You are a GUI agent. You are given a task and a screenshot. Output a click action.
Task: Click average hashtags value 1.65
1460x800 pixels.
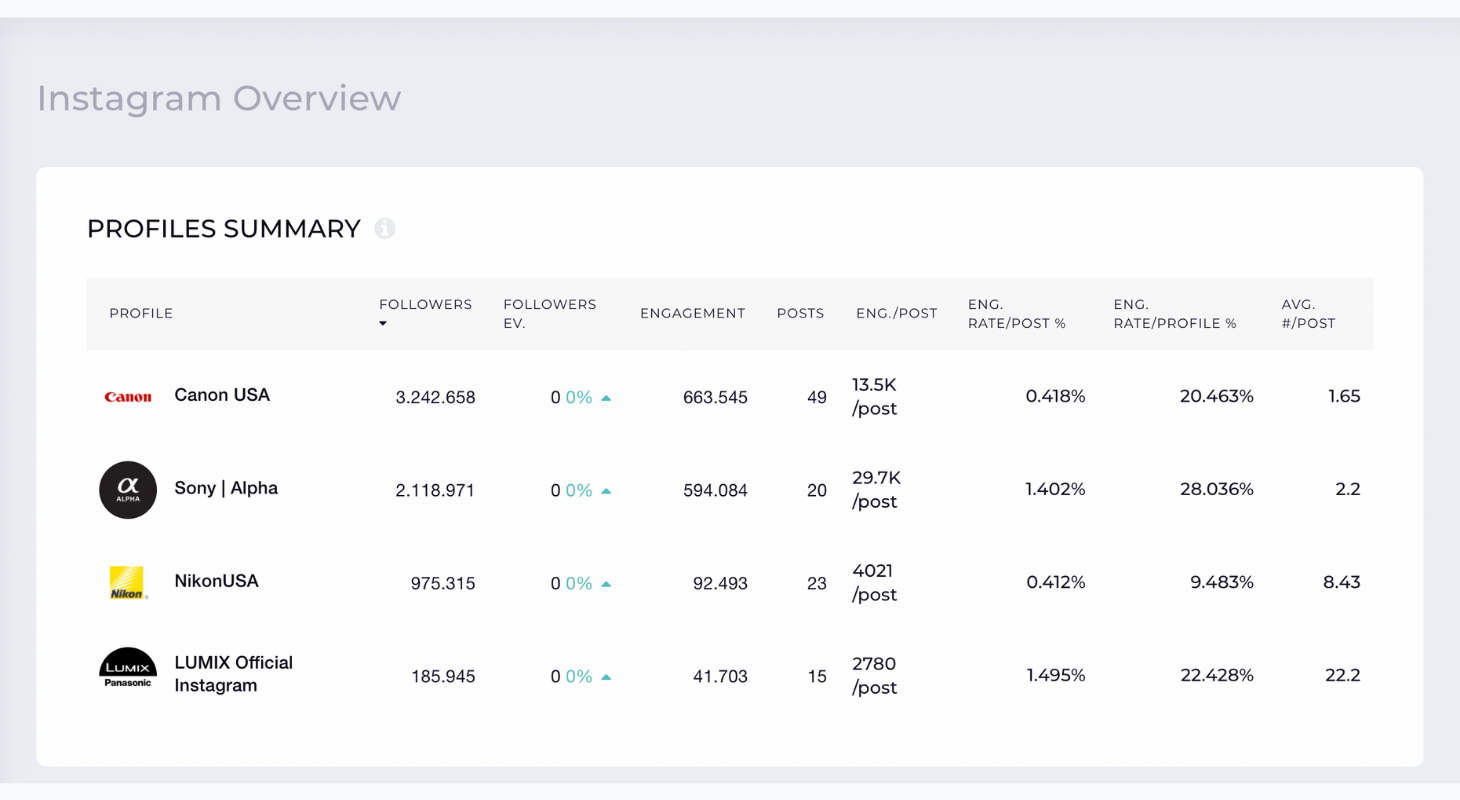[1344, 397]
